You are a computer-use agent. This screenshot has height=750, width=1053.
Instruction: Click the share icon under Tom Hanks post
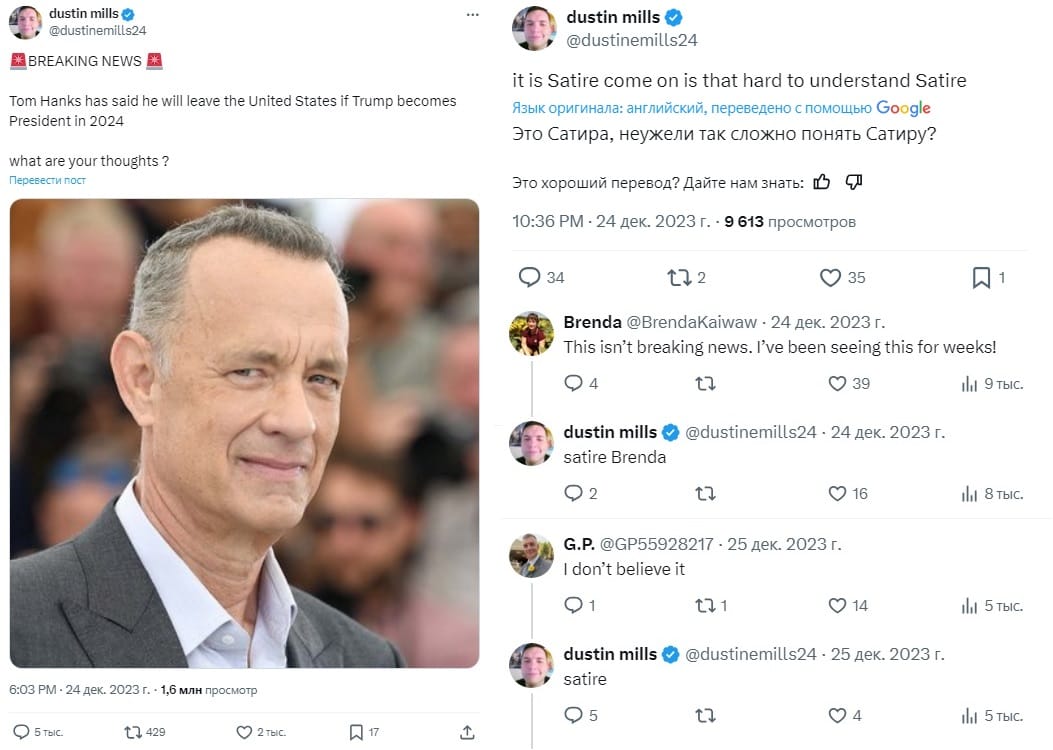click(x=467, y=733)
